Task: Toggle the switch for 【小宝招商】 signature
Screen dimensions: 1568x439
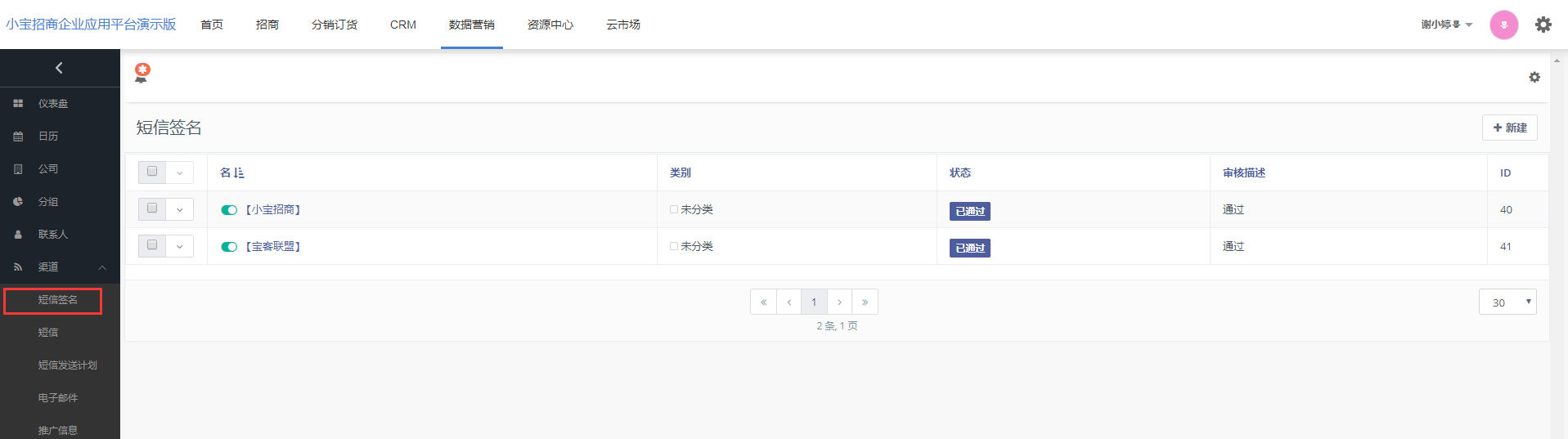Action: (229, 210)
